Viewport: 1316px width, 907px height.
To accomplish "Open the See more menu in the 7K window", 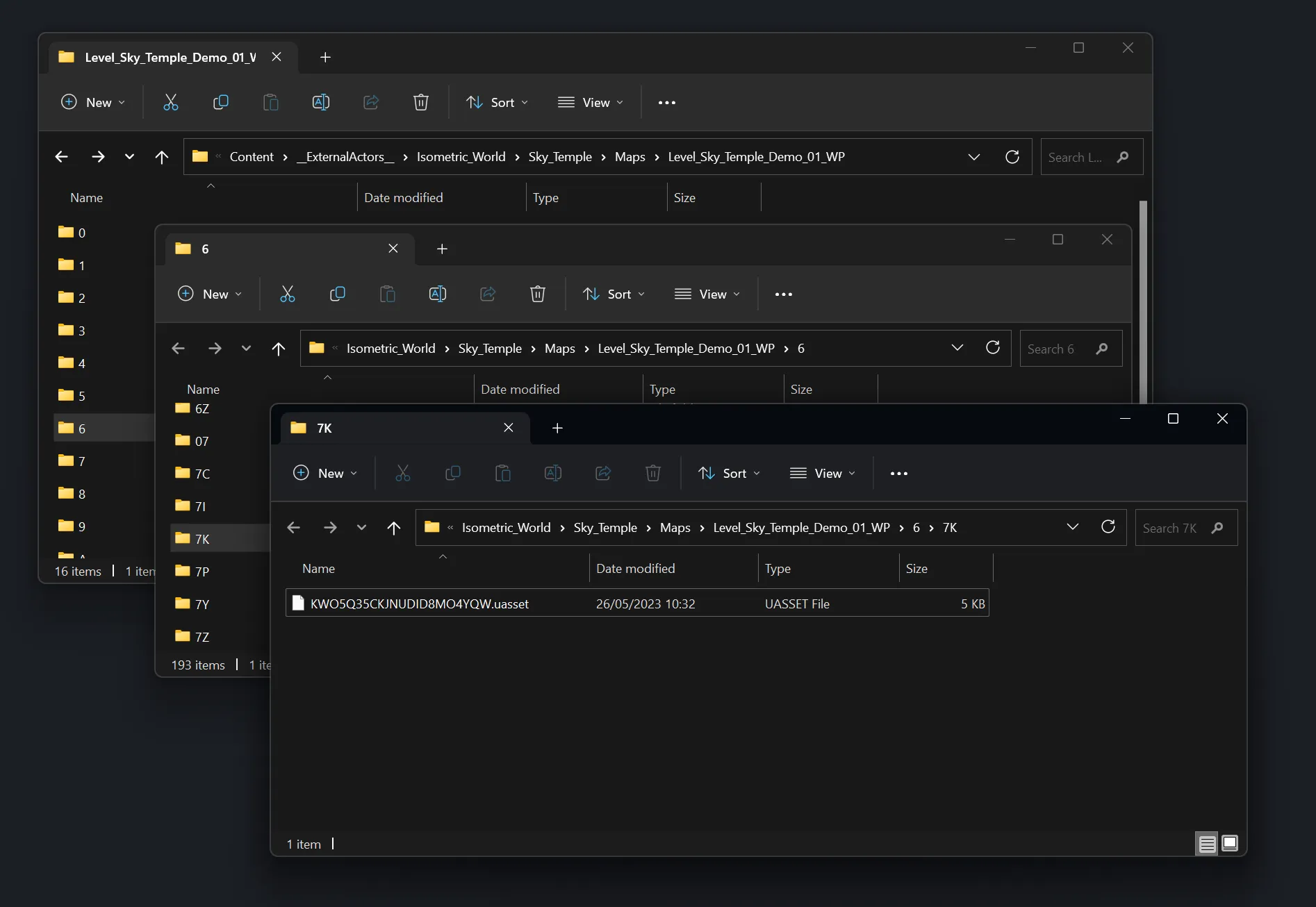I will click(898, 473).
